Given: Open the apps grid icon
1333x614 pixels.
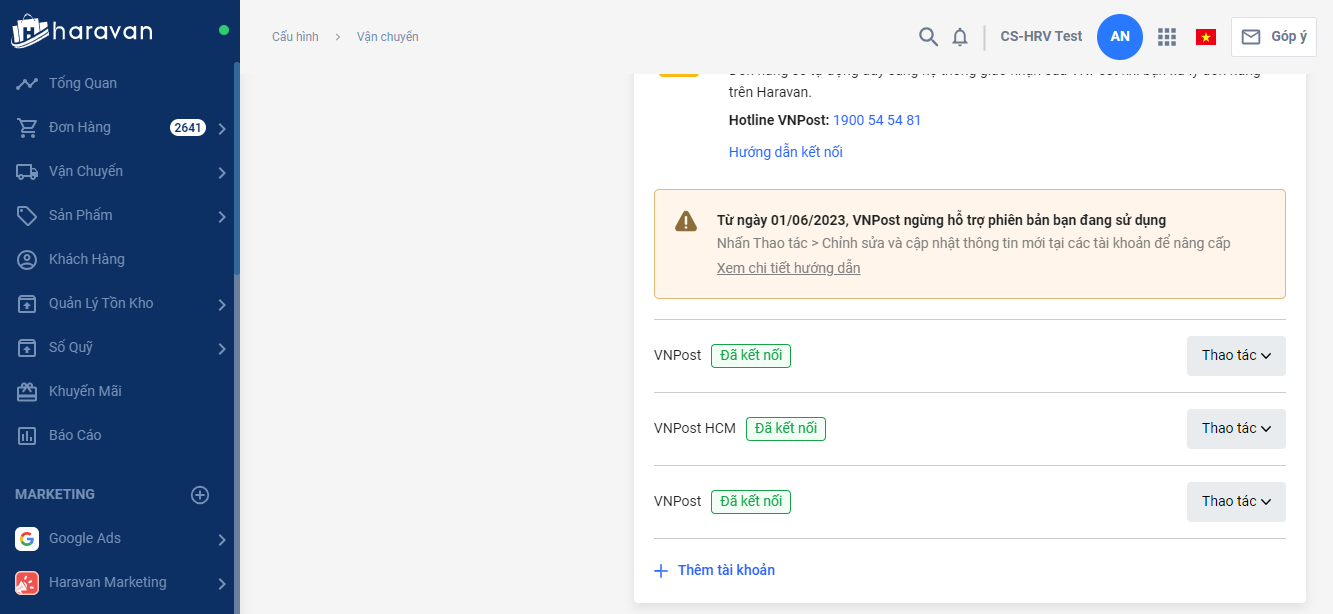Looking at the screenshot, I should pos(1166,37).
